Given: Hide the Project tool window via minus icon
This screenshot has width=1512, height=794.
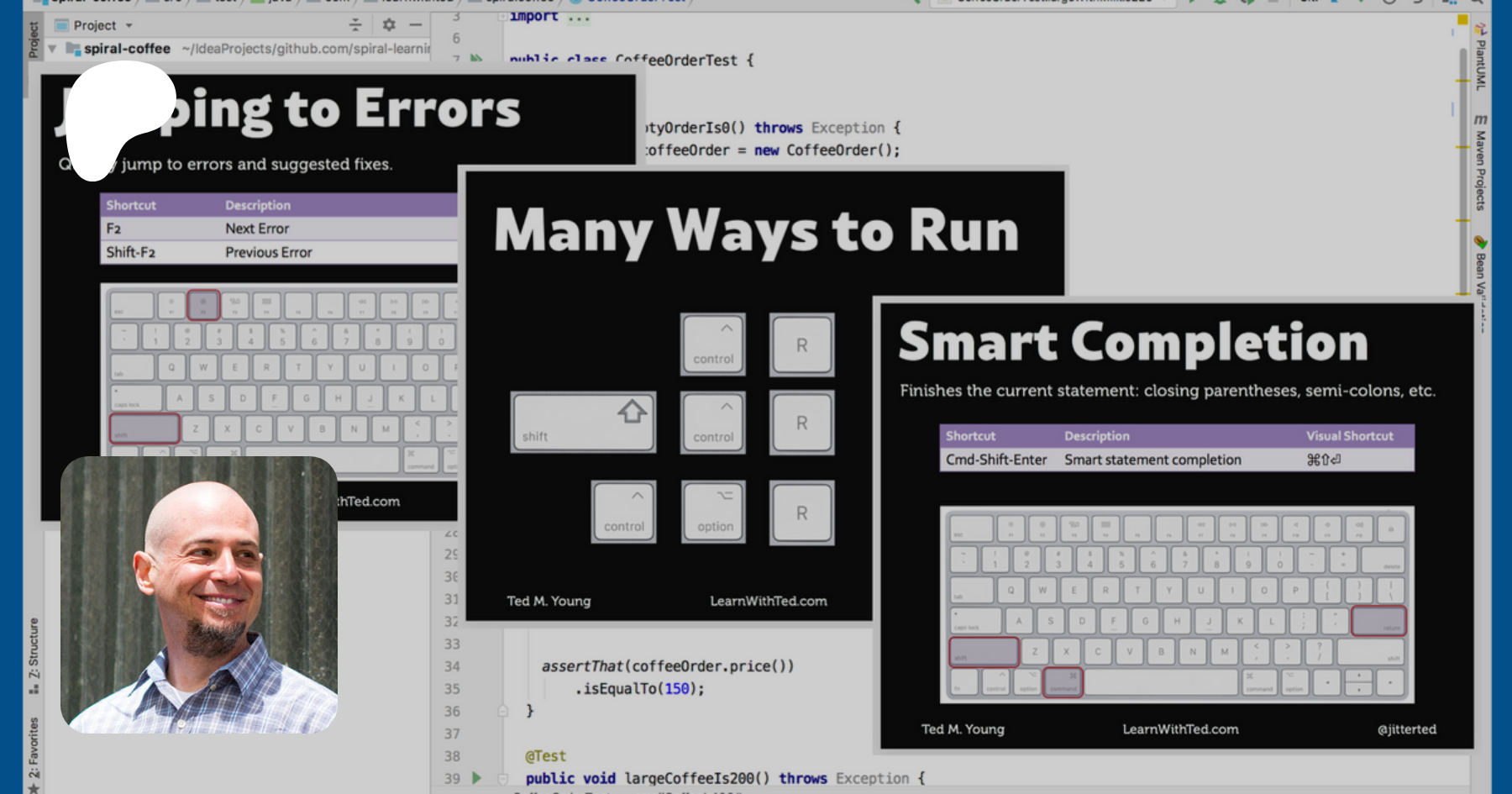Looking at the screenshot, I should pos(415,25).
